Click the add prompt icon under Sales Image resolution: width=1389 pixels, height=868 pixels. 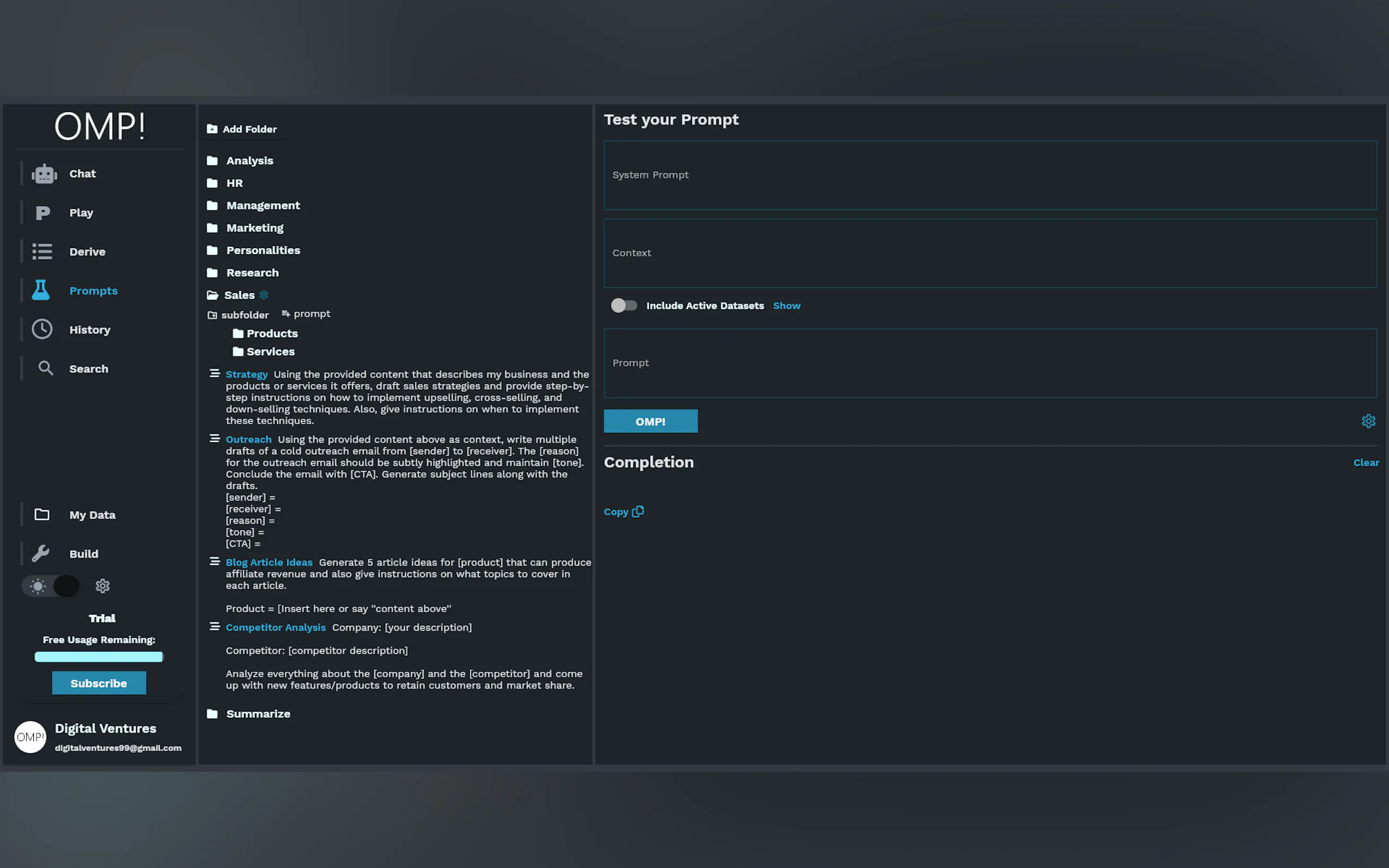(x=286, y=314)
